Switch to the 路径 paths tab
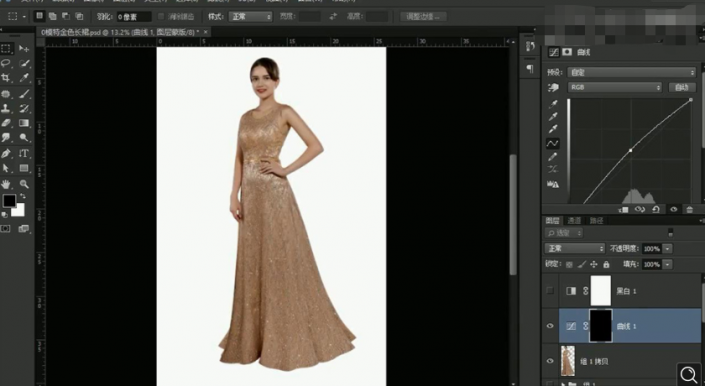 [597, 221]
